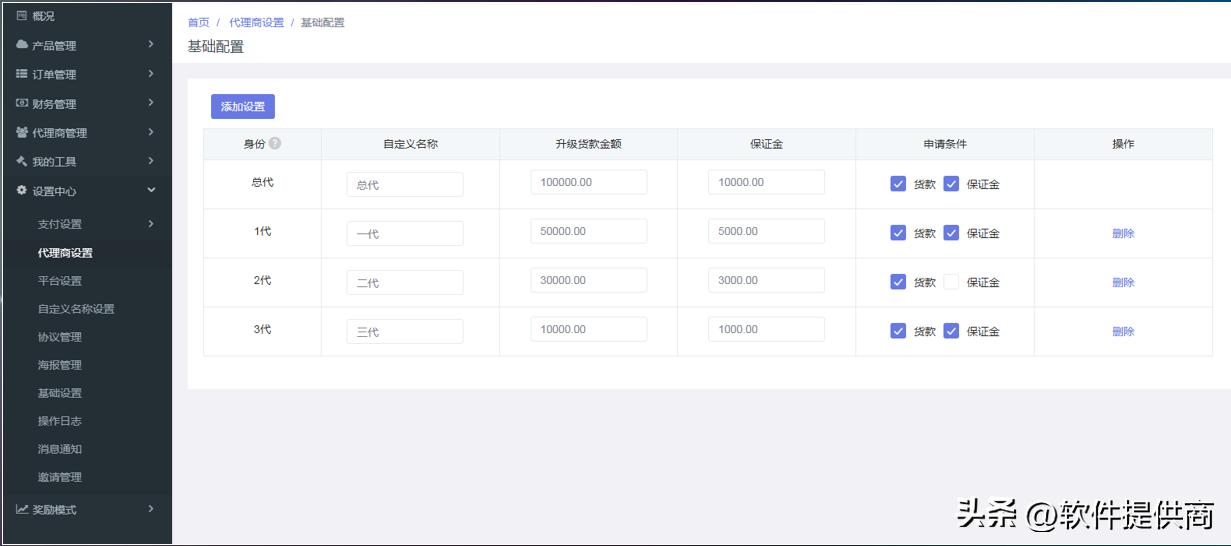Click the cloud icon beside 产品管理
The height and width of the screenshot is (546, 1231).
tap(22, 45)
